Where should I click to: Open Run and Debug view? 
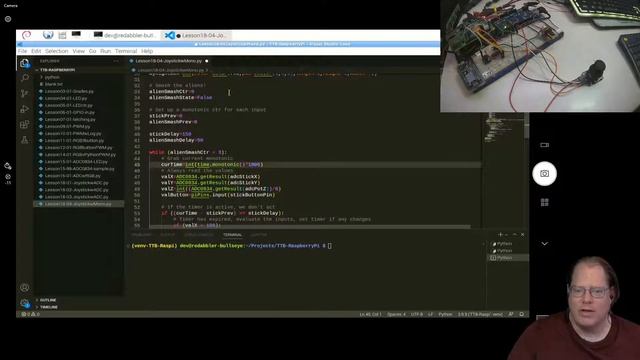click(24, 109)
